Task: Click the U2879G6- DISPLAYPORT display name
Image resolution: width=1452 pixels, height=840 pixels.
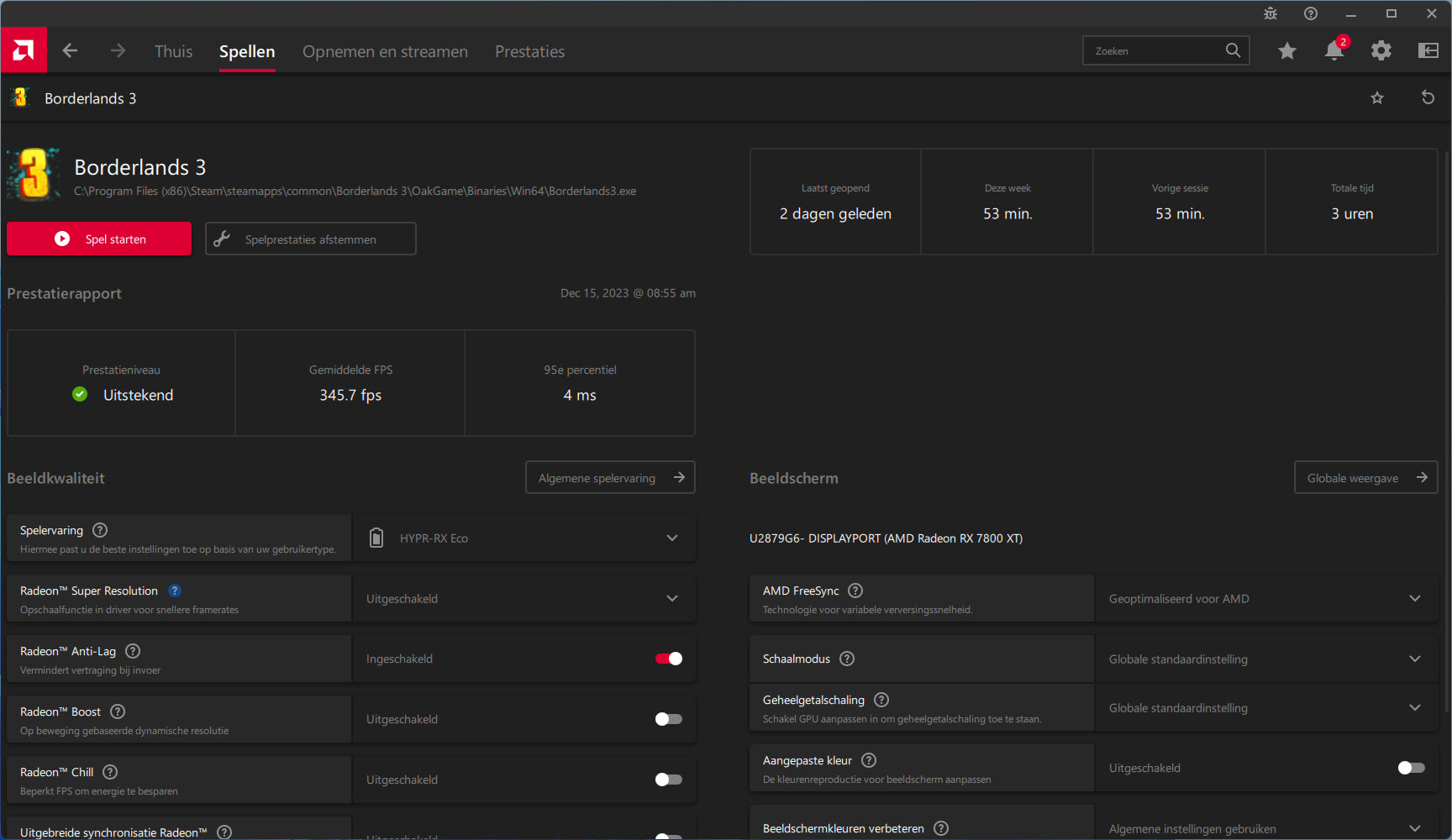Action: coord(886,538)
